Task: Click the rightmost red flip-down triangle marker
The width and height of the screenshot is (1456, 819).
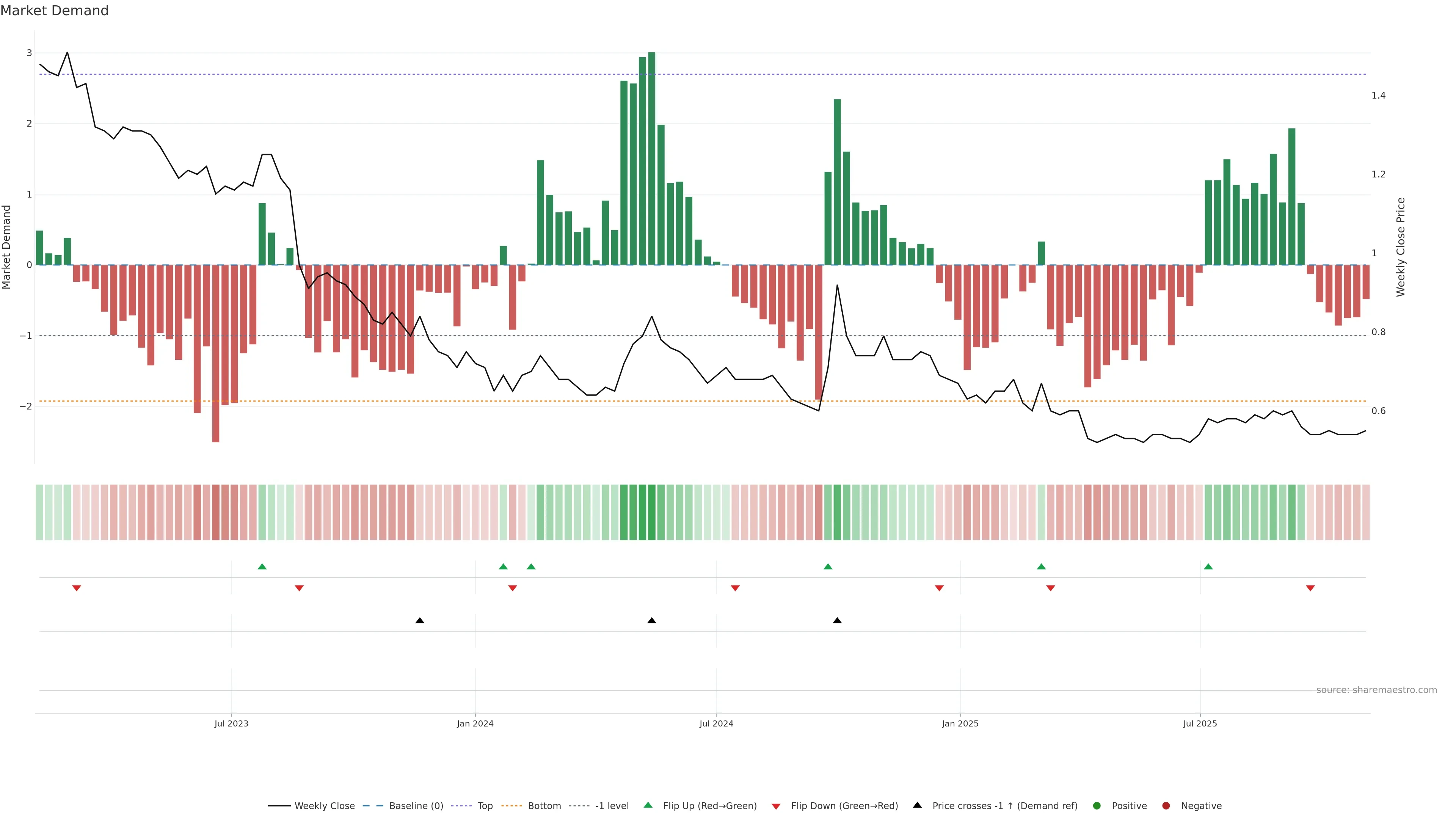Action: (1310, 588)
